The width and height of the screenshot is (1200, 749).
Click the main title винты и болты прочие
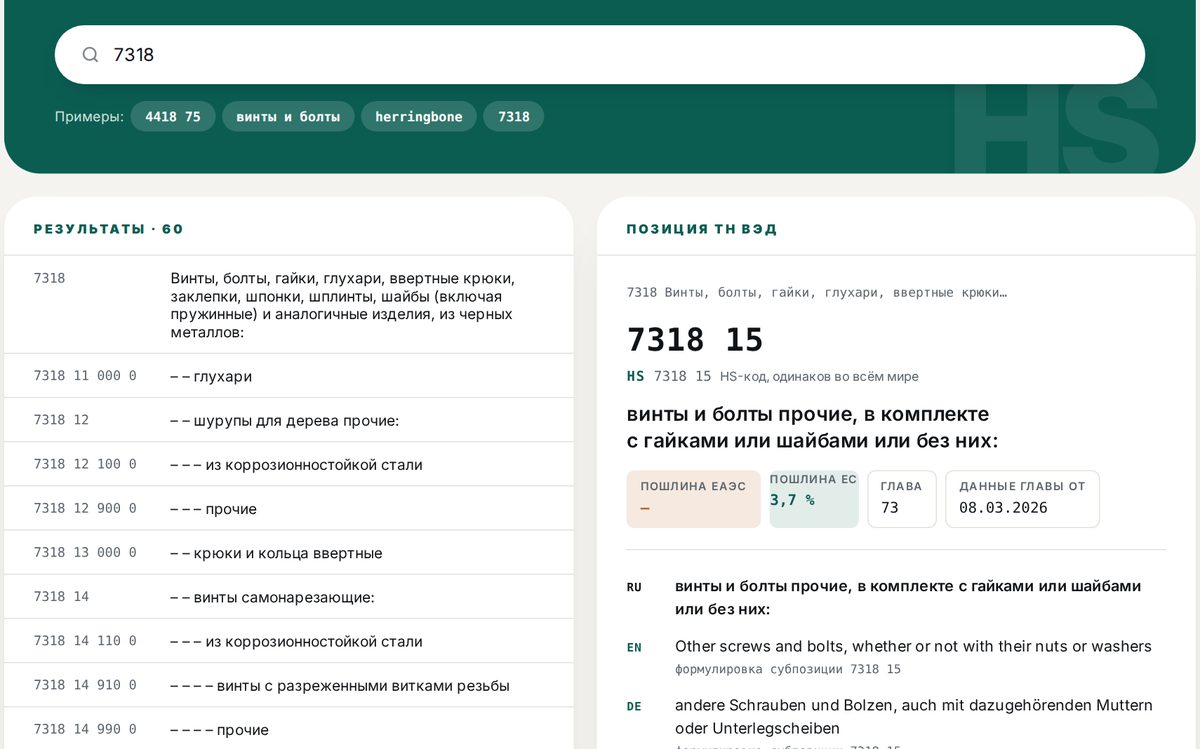tap(812, 427)
